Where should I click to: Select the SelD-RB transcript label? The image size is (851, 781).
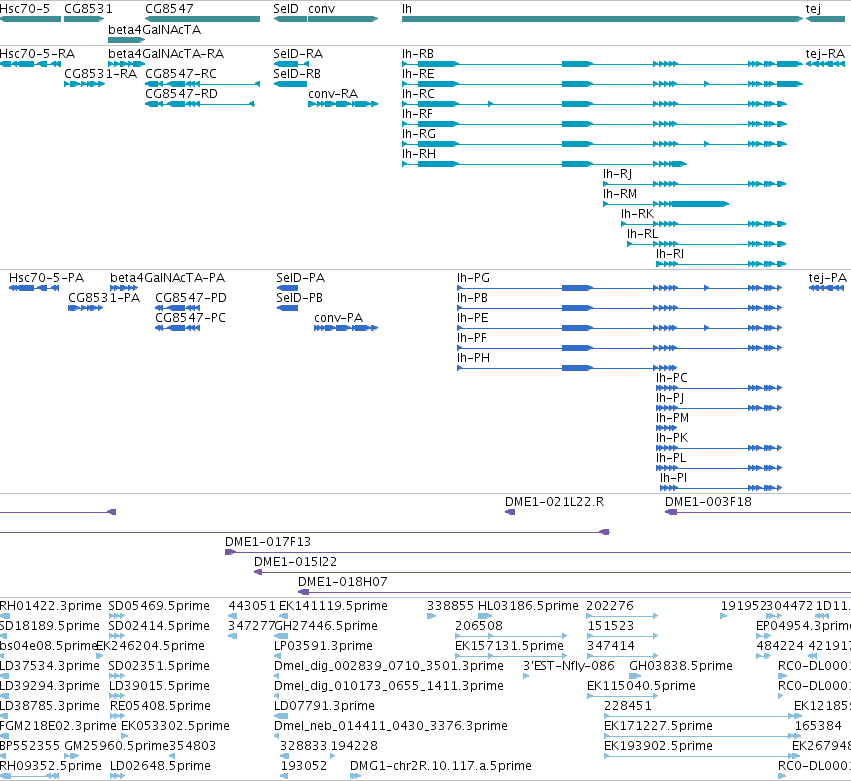[297, 74]
